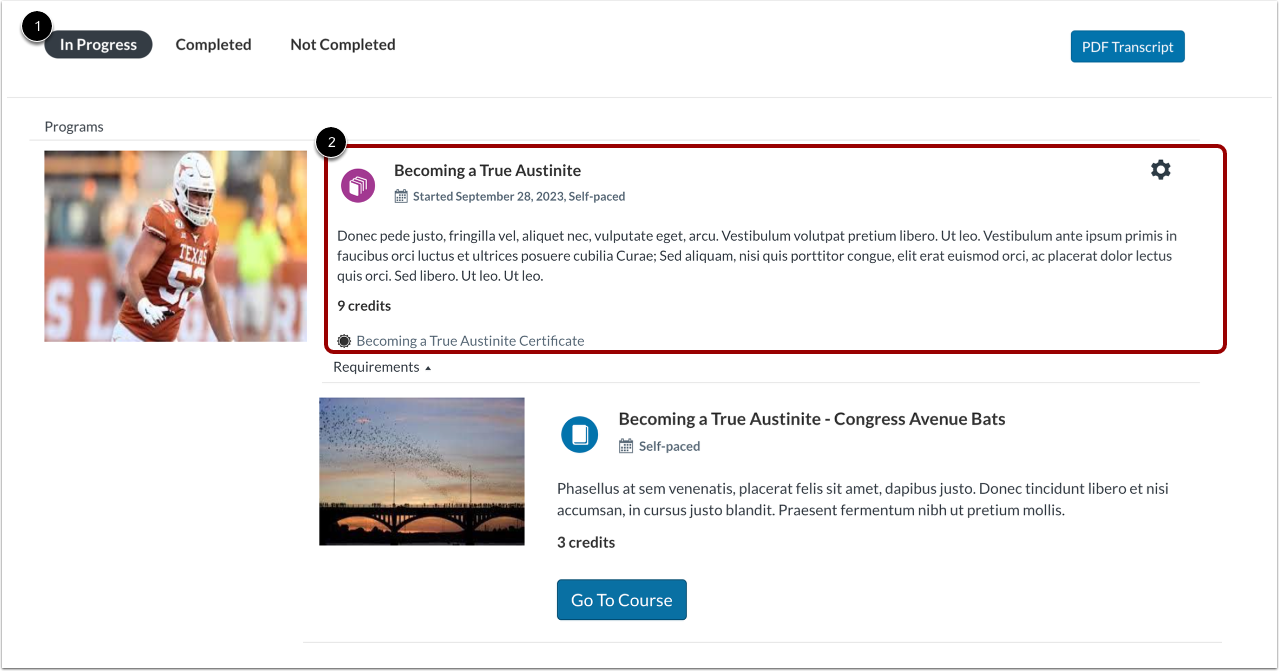Open the program settings gear icon
1279x671 pixels.
pos(1160,170)
